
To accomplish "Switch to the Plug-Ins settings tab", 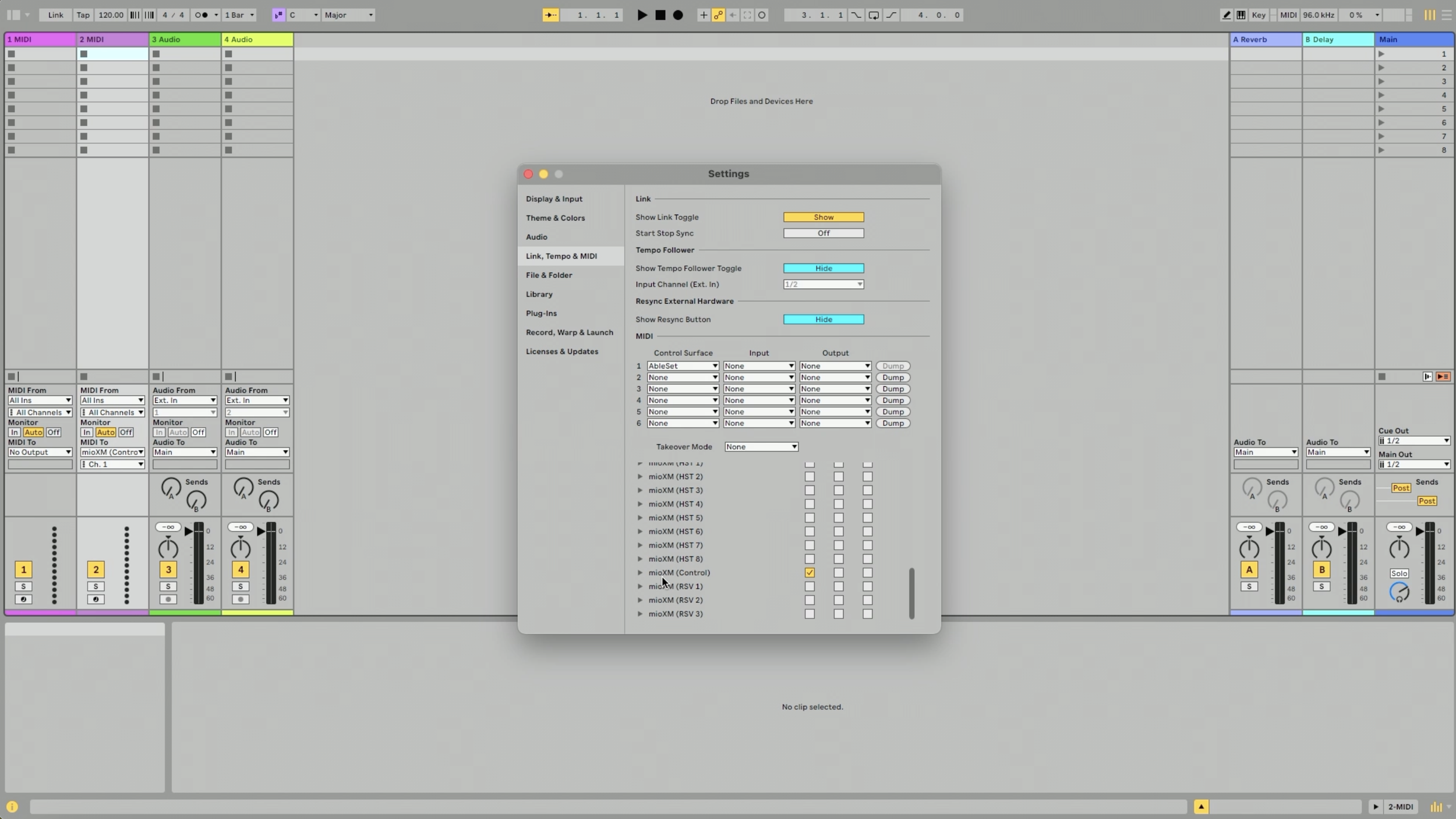I will (541, 314).
